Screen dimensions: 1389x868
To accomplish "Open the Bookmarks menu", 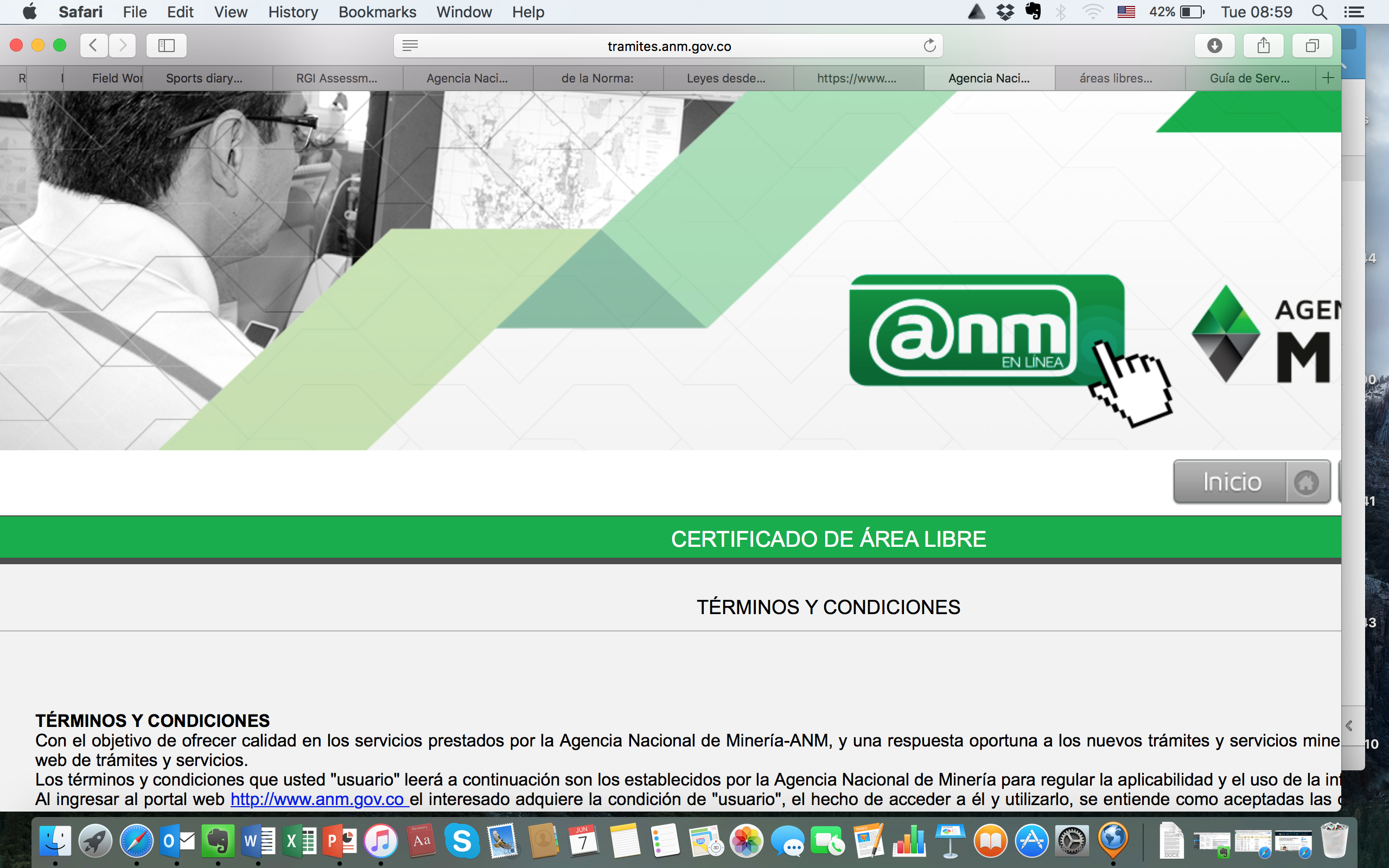I will coord(377,12).
